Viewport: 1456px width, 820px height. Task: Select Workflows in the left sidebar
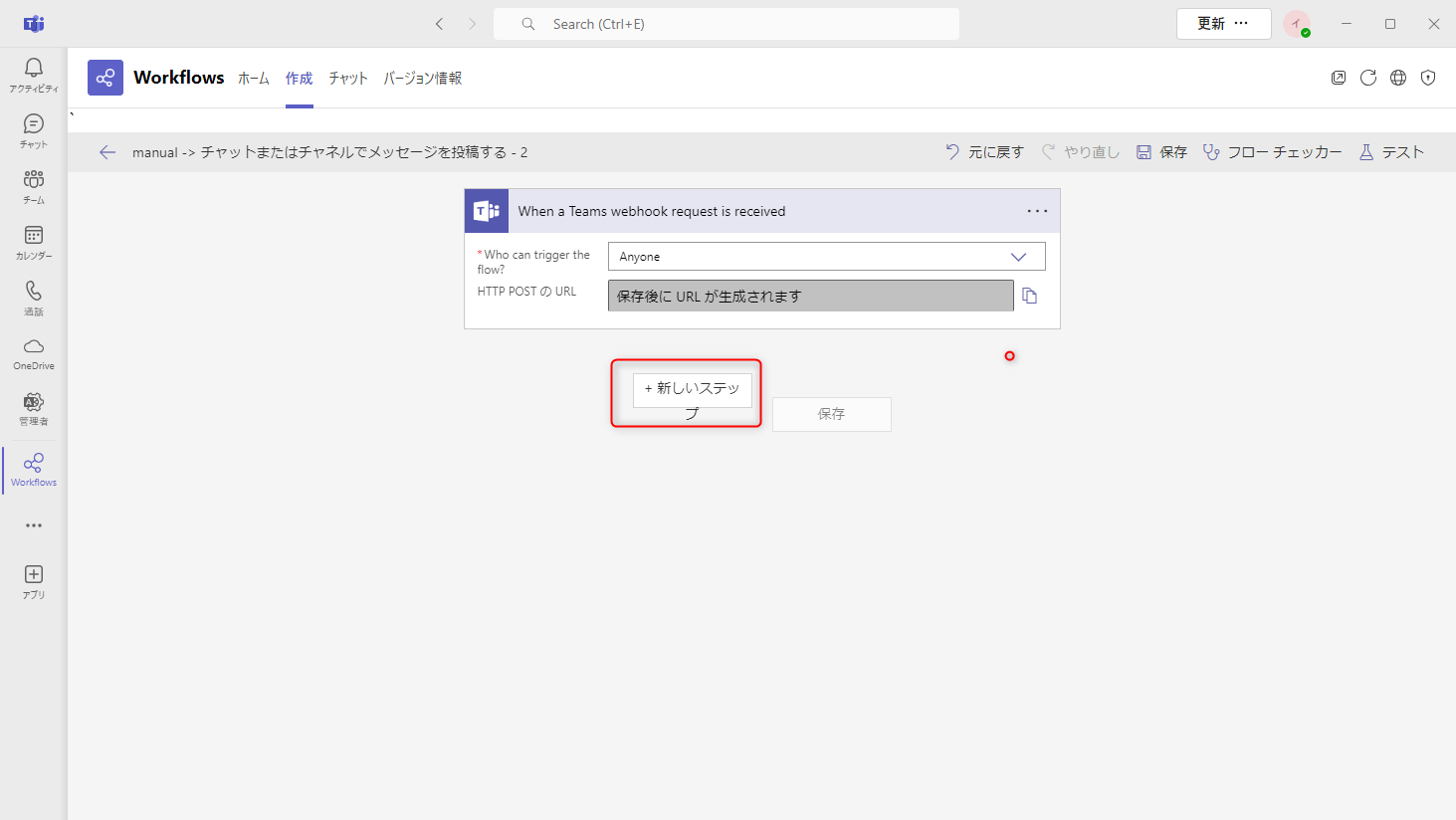[x=34, y=470]
